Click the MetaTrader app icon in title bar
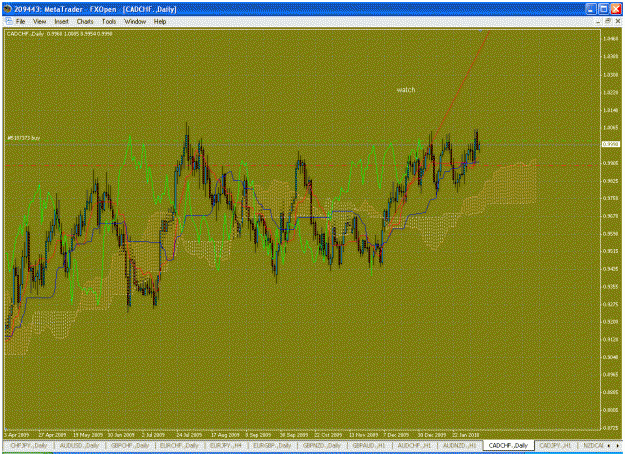 click(x=8, y=9)
